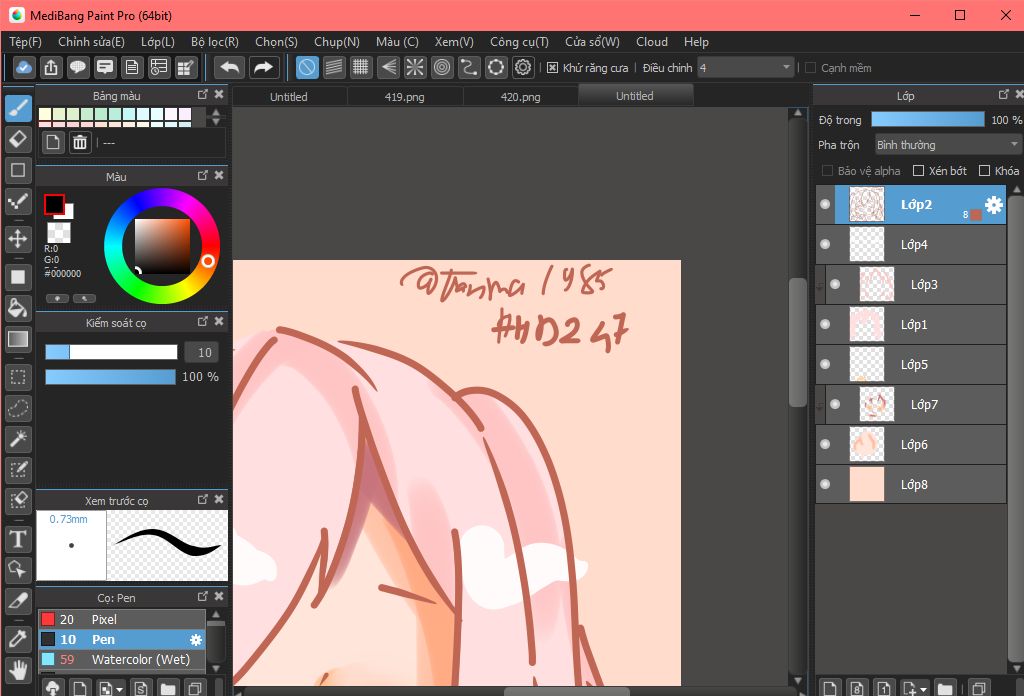Hide layer Lớp2 visibility
Image resolution: width=1024 pixels, height=696 pixels.
[x=825, y=204]
